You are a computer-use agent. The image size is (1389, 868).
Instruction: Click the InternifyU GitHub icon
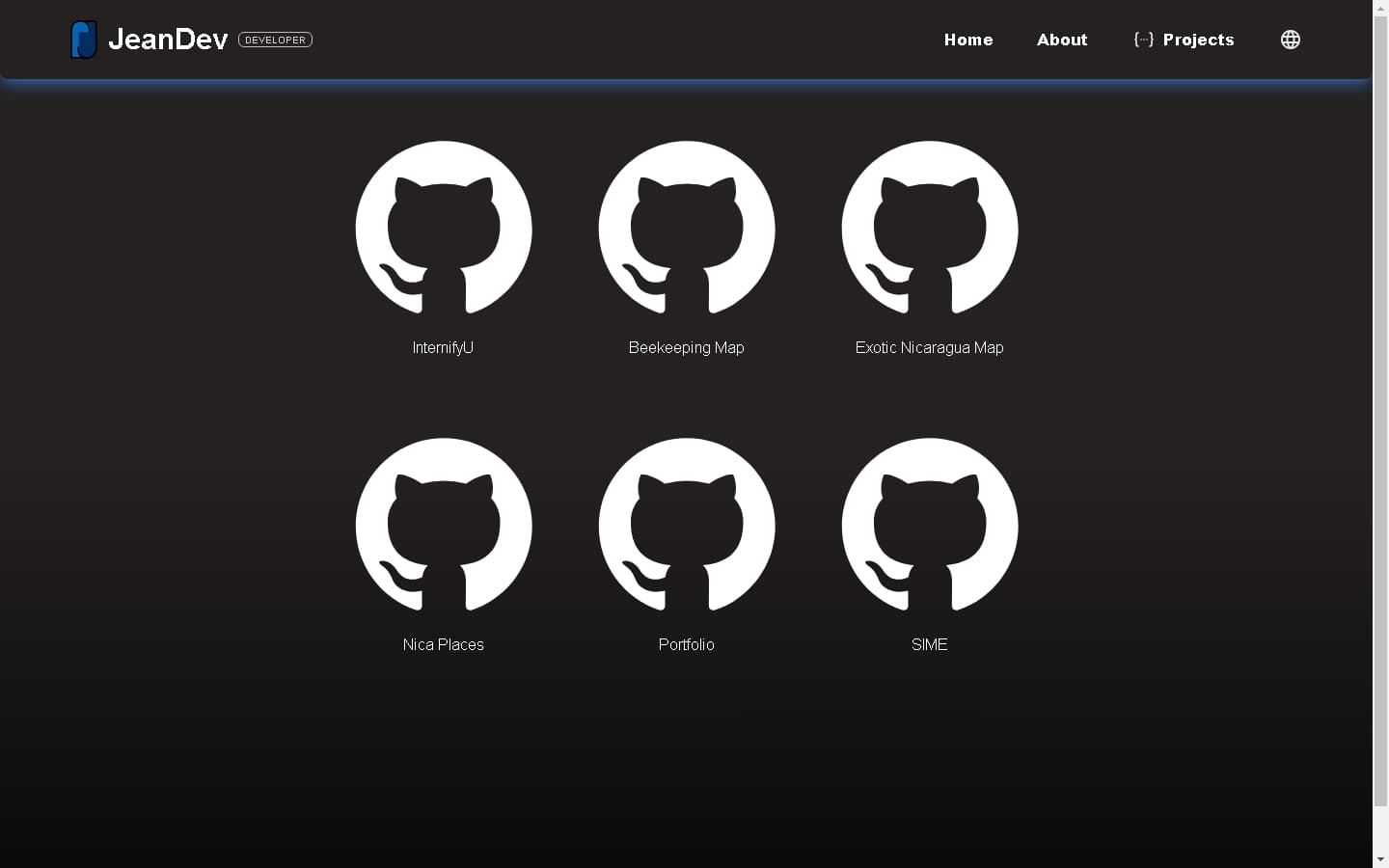coord(443,229)
